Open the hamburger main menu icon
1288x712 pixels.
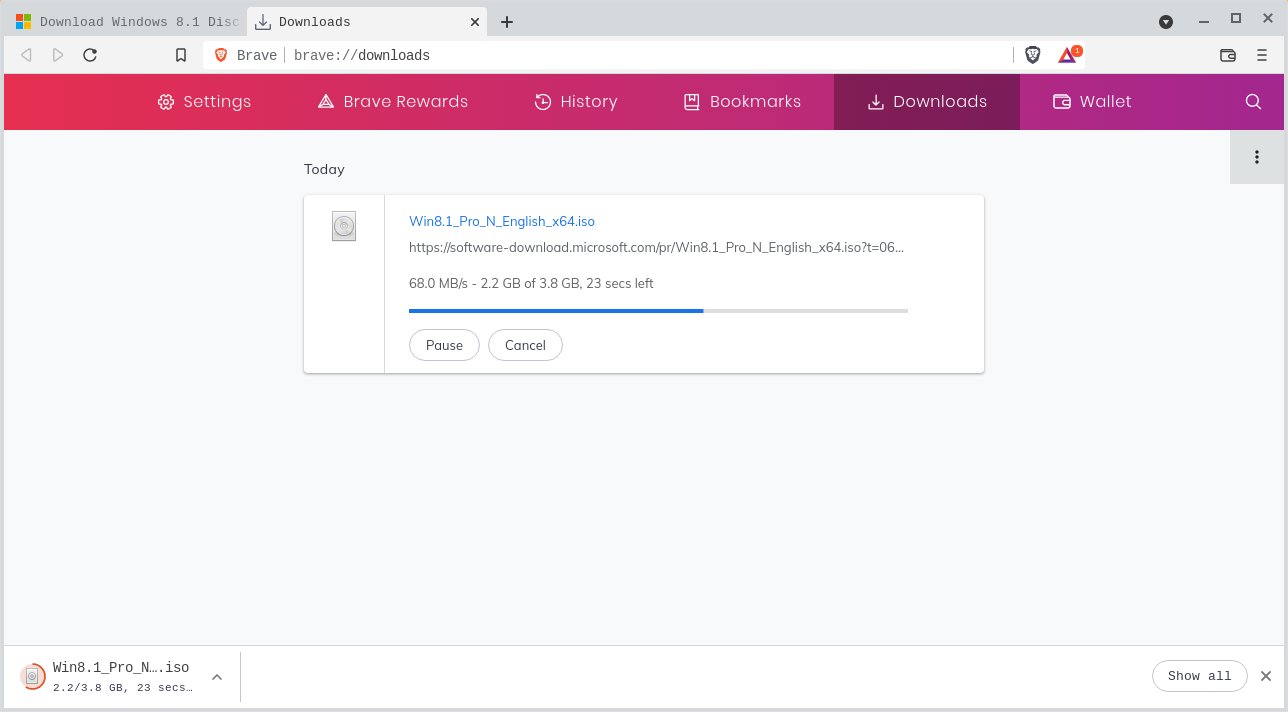(x=1262, y=55)
